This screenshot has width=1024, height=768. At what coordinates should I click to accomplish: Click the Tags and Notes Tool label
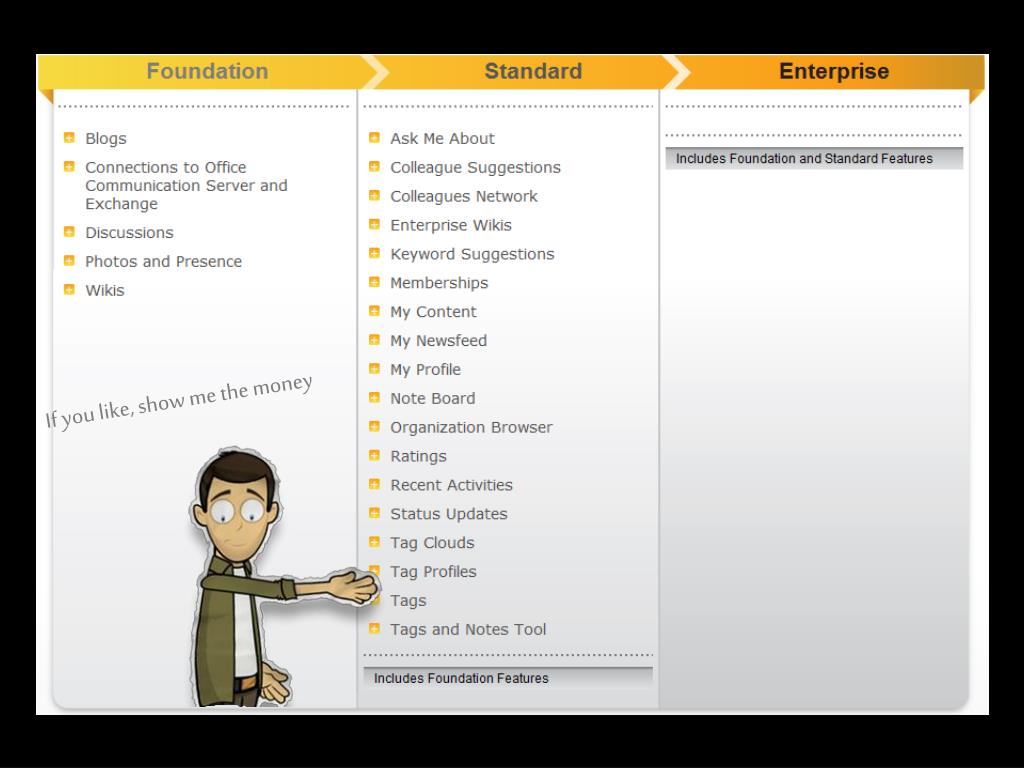468,630
